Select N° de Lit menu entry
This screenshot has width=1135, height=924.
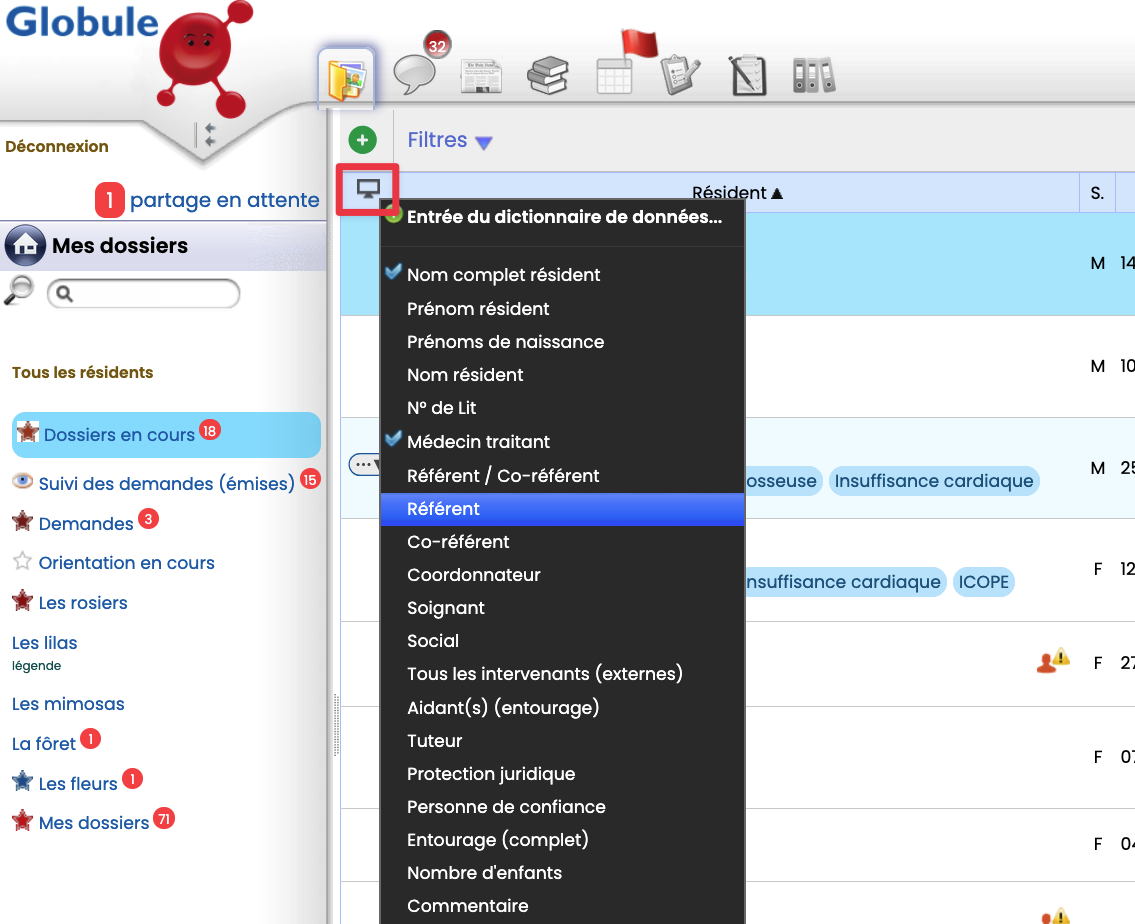[442, 408]
